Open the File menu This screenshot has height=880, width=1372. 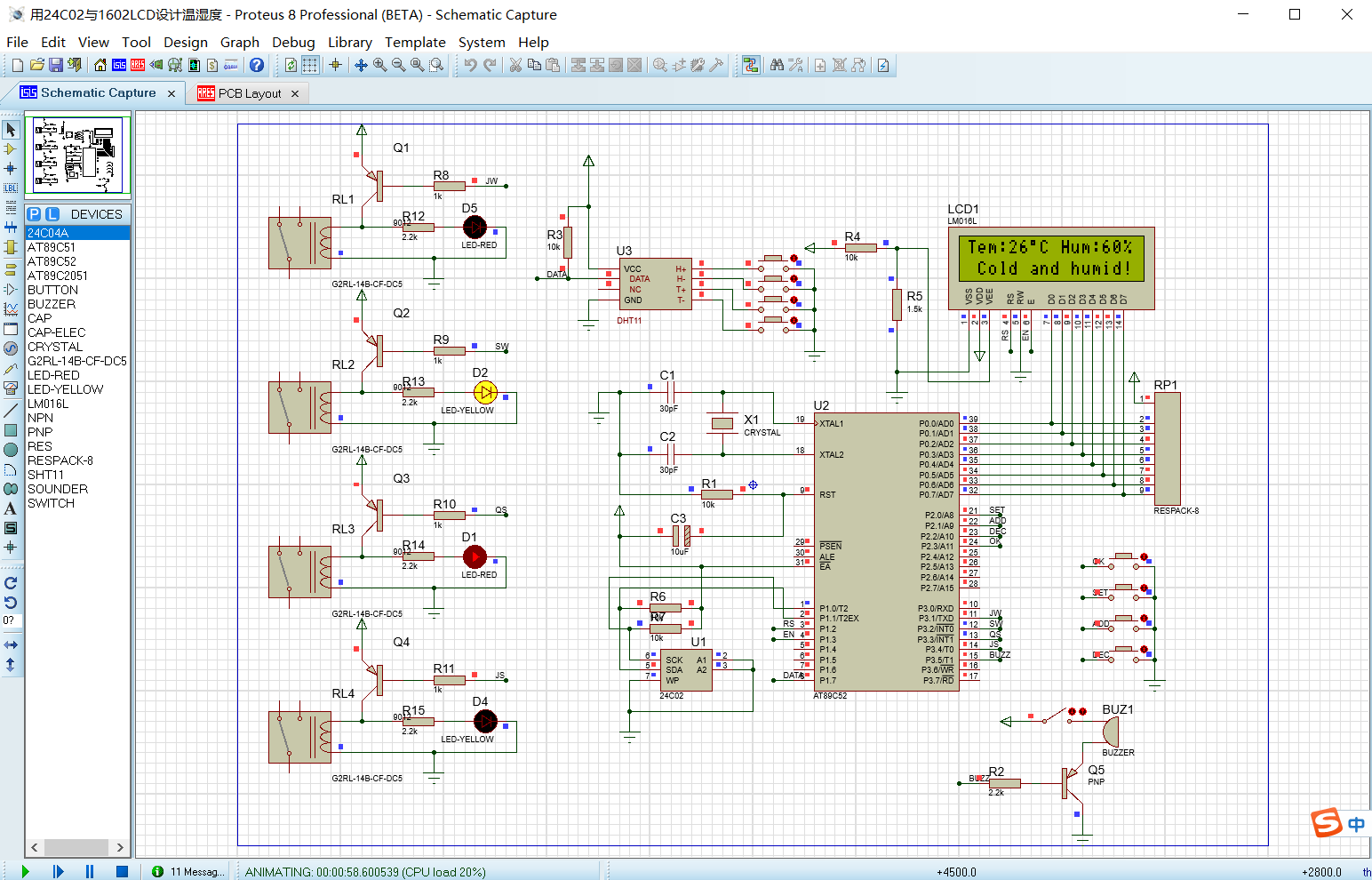coord(17,42)
